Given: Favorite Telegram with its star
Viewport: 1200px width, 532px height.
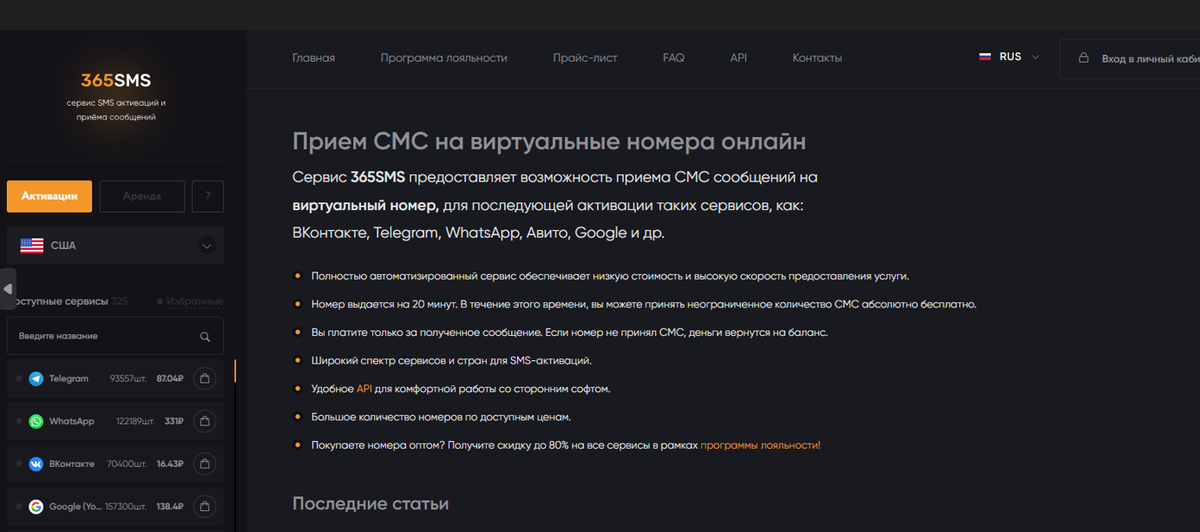Looking at the screenshot, I should 18,379.
